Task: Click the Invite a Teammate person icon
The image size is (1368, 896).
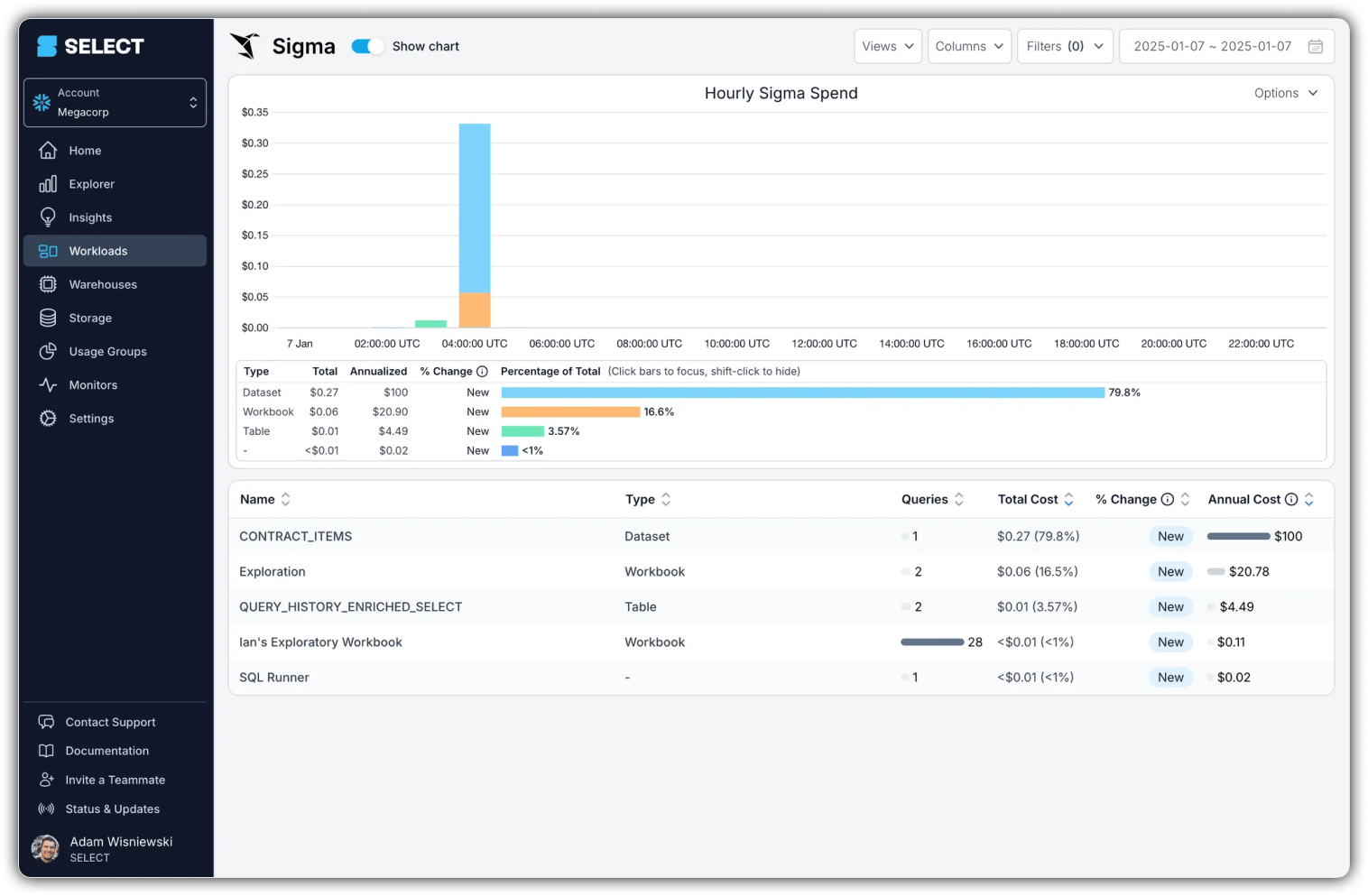Action: click(46, 780)
